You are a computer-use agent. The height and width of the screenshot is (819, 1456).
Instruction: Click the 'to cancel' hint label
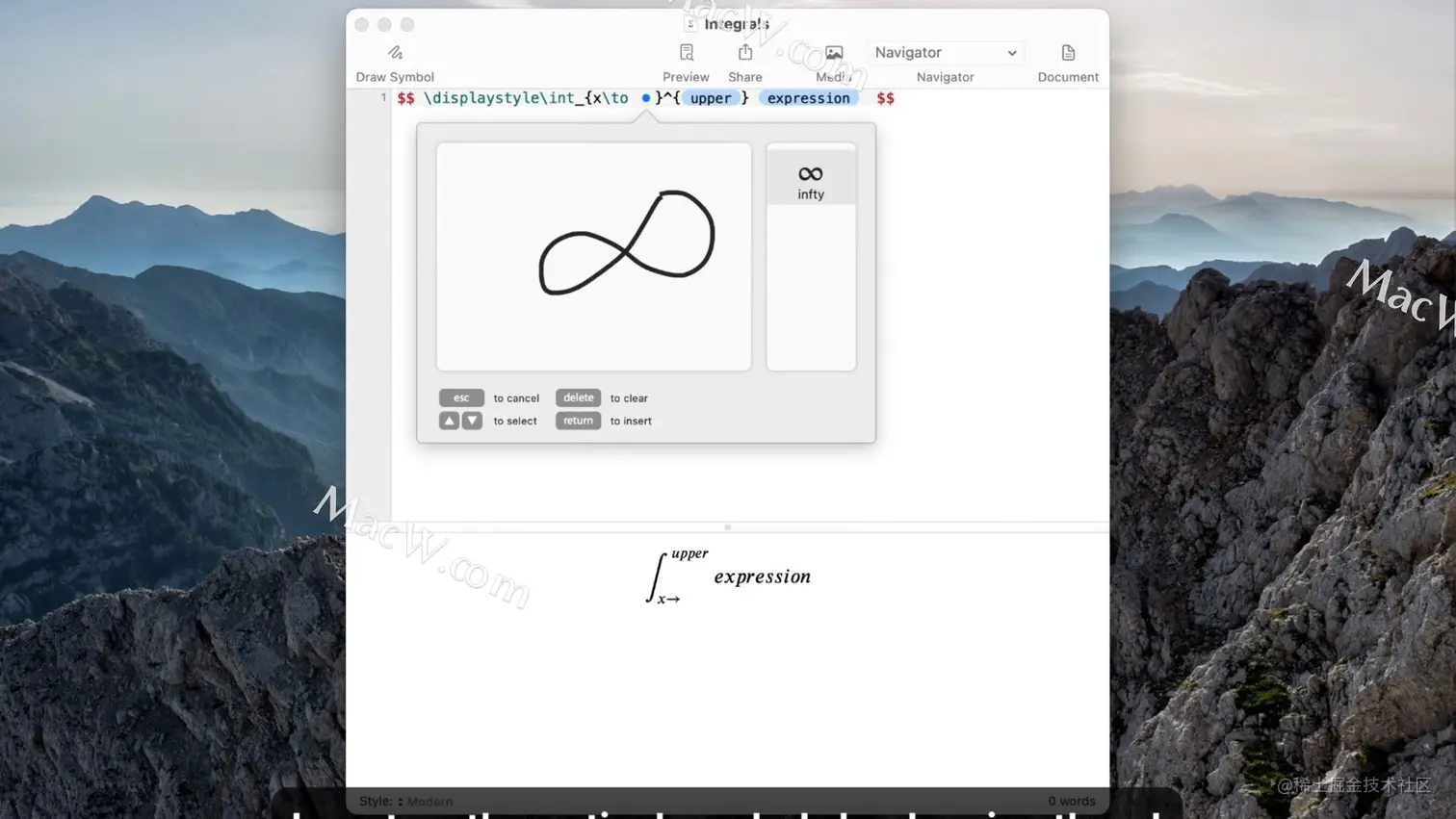pos(516,398)
